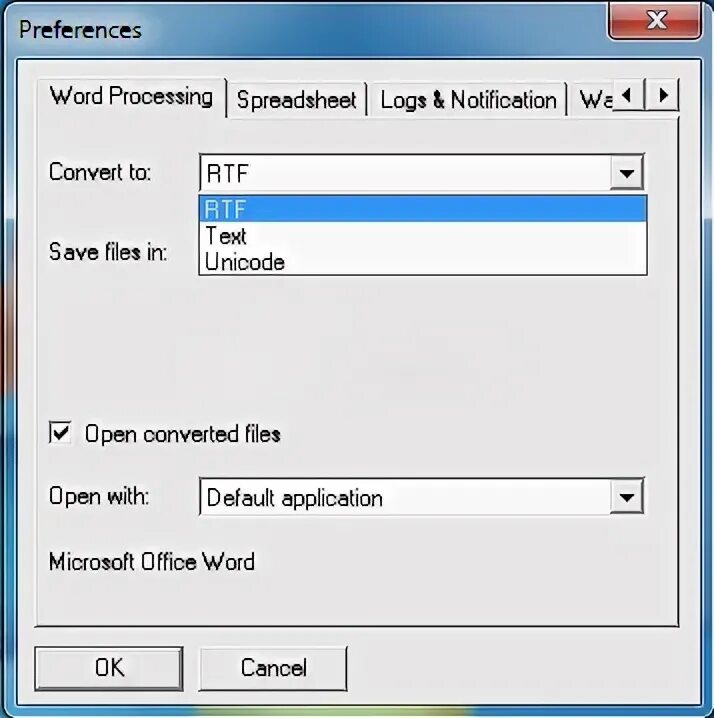714x718 pixels.
Task: Pick Unicode in the Convert to list
Action: pos(423,262)
